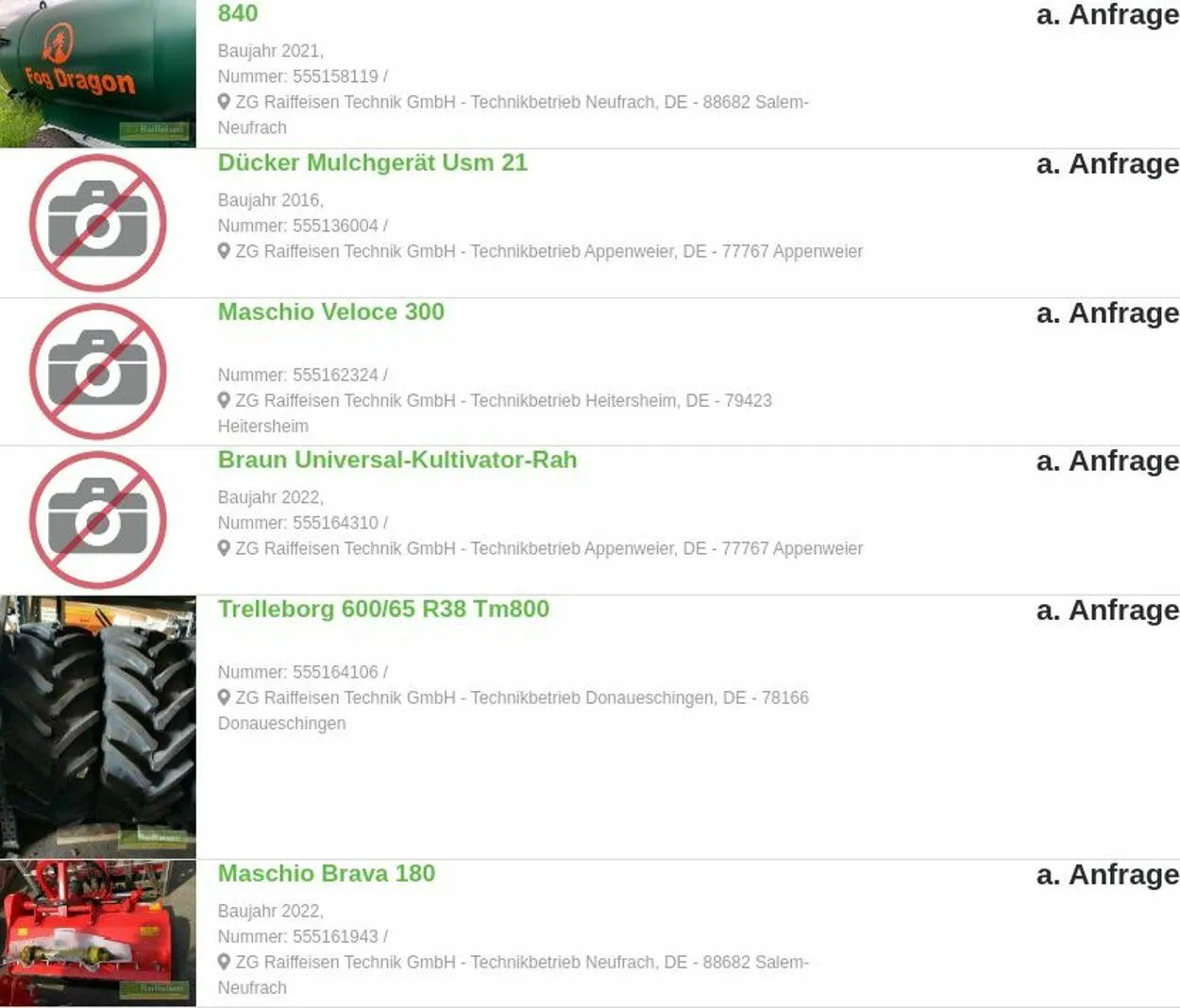Open the listing titled 840
1180x1008 pixels.
coord(237,13)
